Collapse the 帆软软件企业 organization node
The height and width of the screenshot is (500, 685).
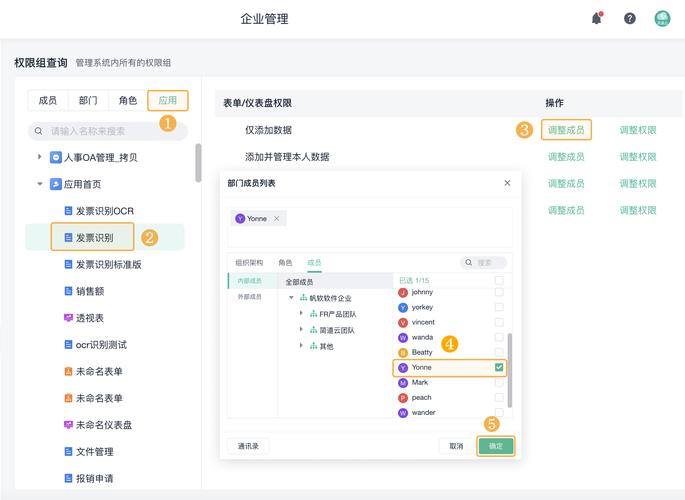pos(291,298)
